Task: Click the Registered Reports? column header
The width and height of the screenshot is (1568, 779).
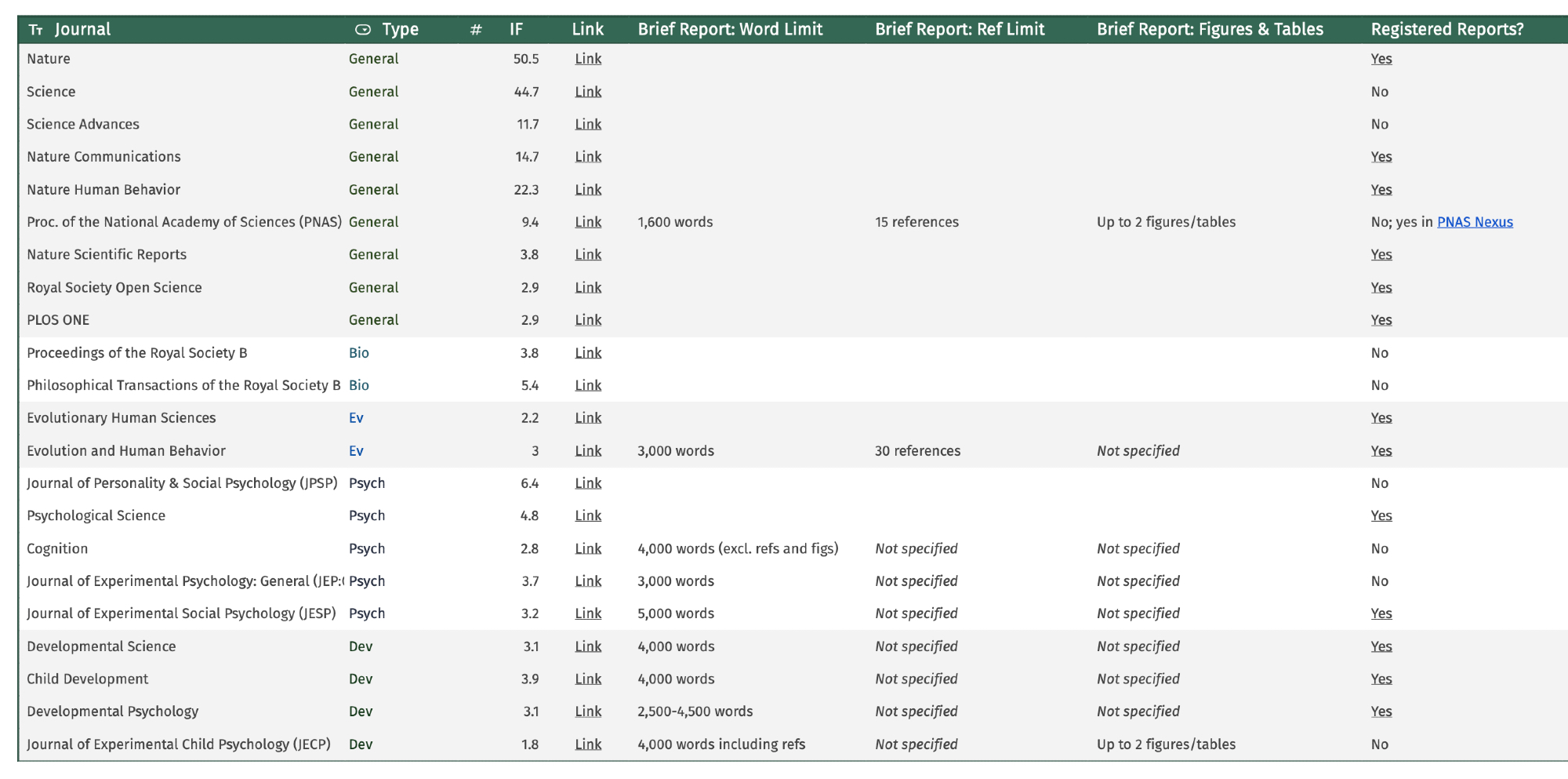Action: (x=1447, y=30)
